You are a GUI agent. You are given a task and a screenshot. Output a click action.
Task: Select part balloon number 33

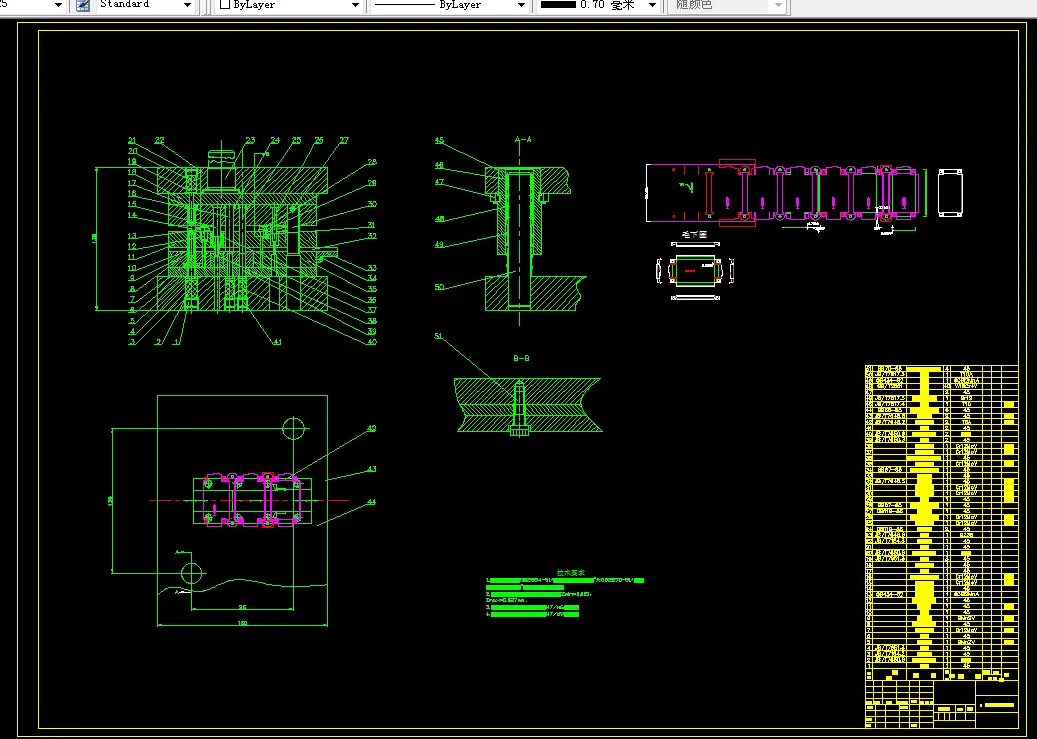(x=372, y=268)
